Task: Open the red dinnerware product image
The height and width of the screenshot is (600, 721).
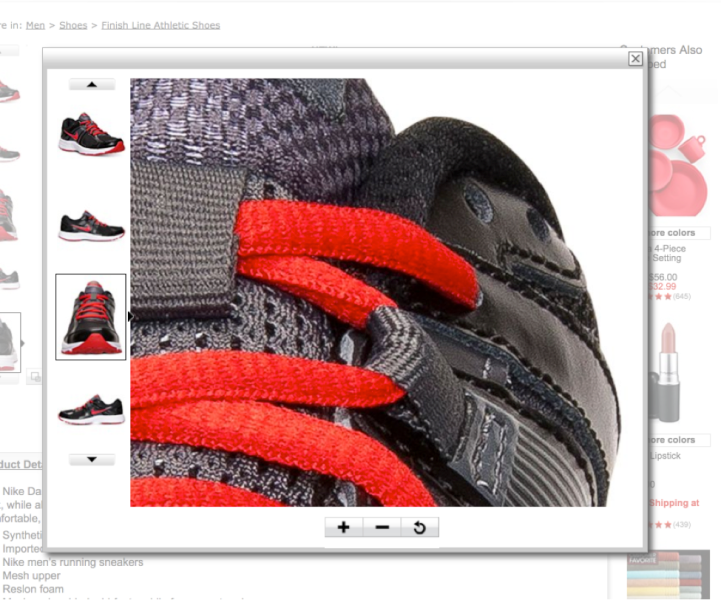Action: tap(677, 166)
